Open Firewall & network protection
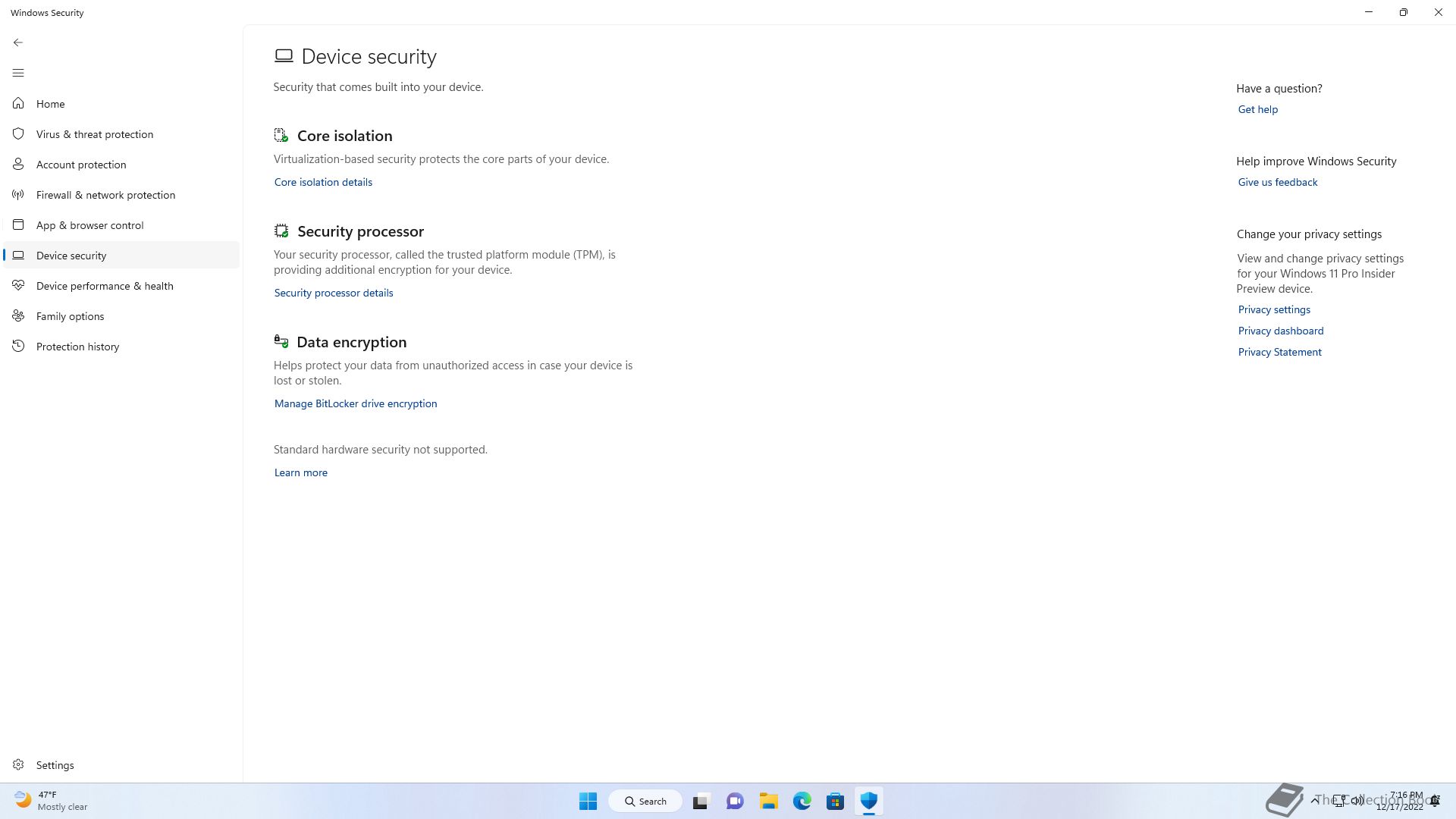1456x819 pixels. point(121,194)
